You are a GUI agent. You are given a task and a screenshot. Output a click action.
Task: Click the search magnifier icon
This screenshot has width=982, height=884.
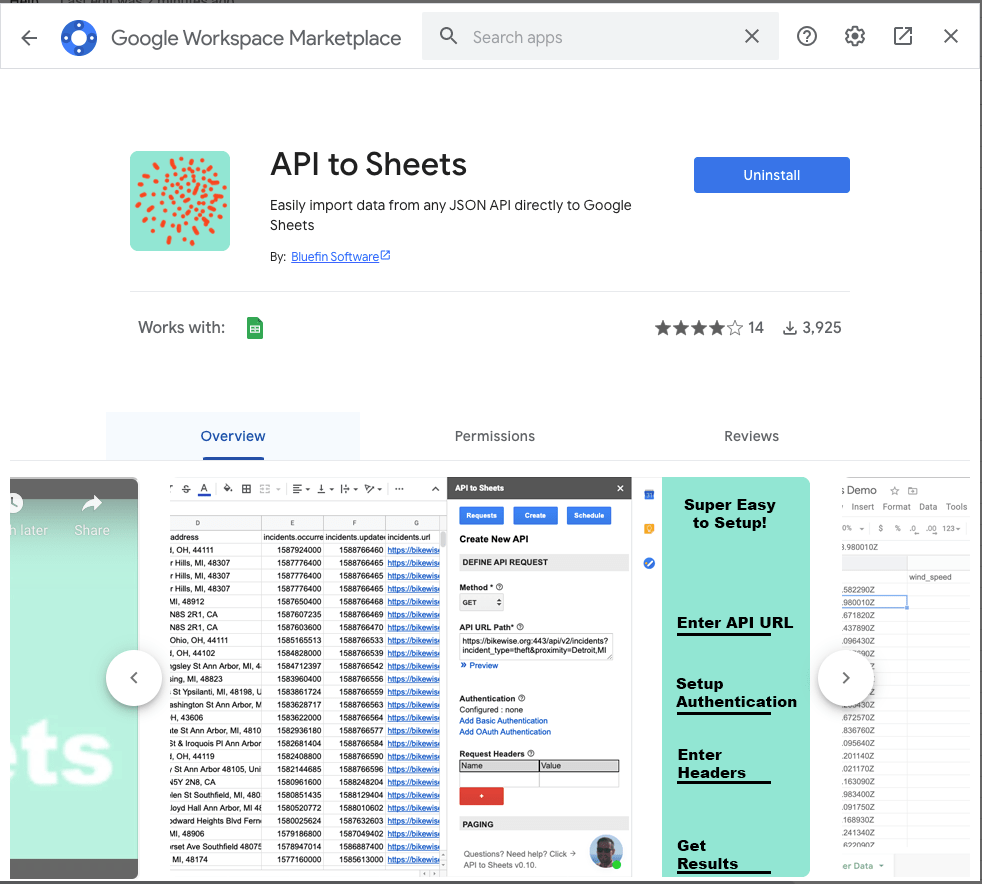(x=448, y=36)
